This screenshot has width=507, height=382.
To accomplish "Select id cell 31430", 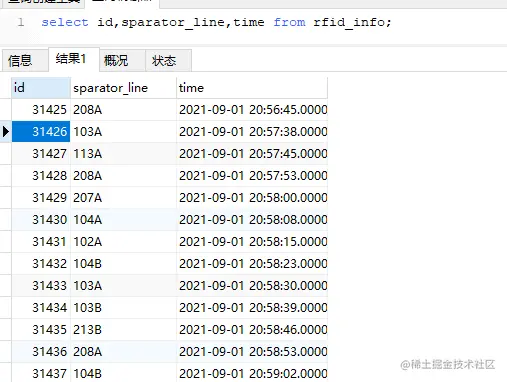I will point(41,220).
